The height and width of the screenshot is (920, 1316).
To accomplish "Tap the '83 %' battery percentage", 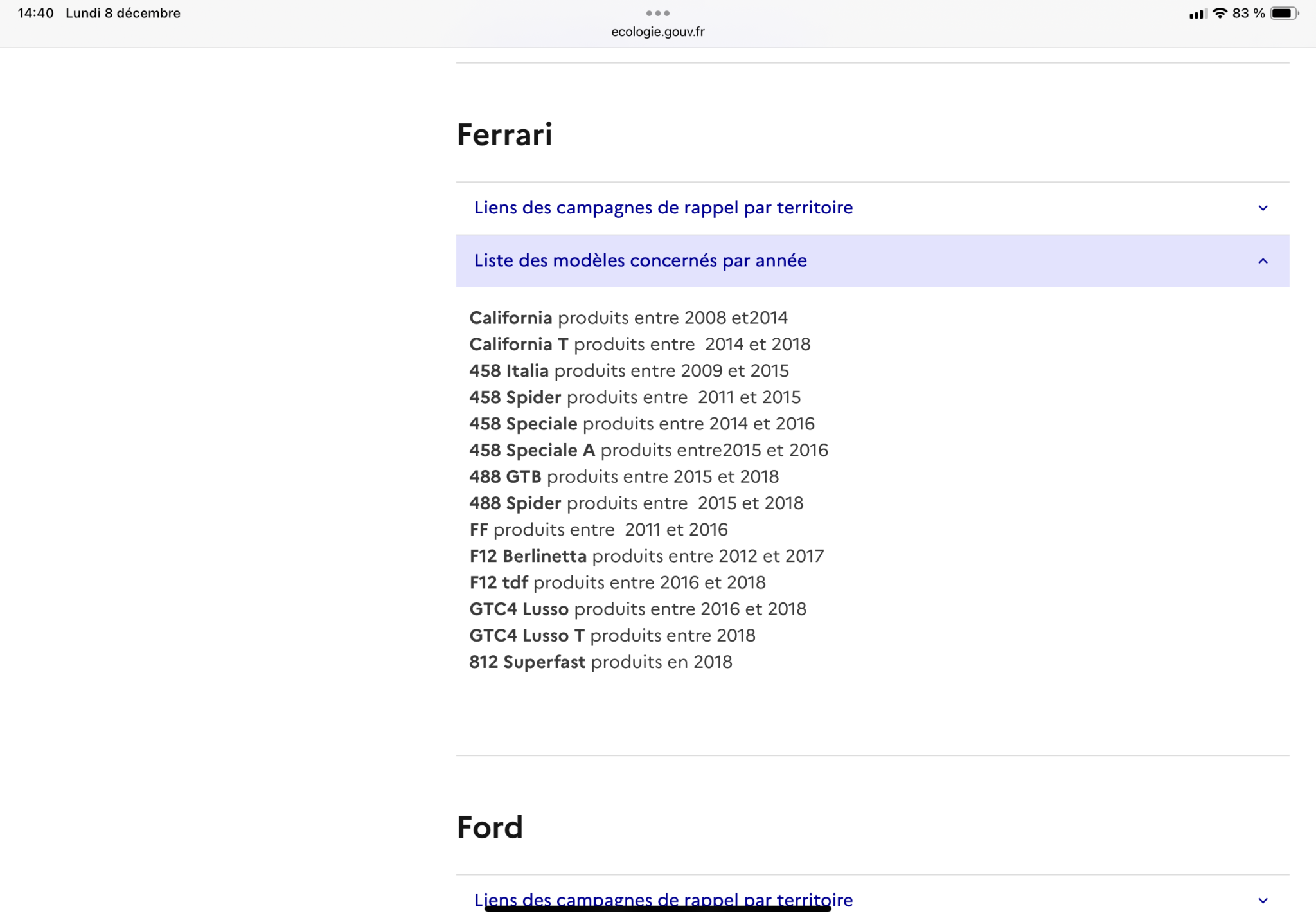I will [1249, 13].
